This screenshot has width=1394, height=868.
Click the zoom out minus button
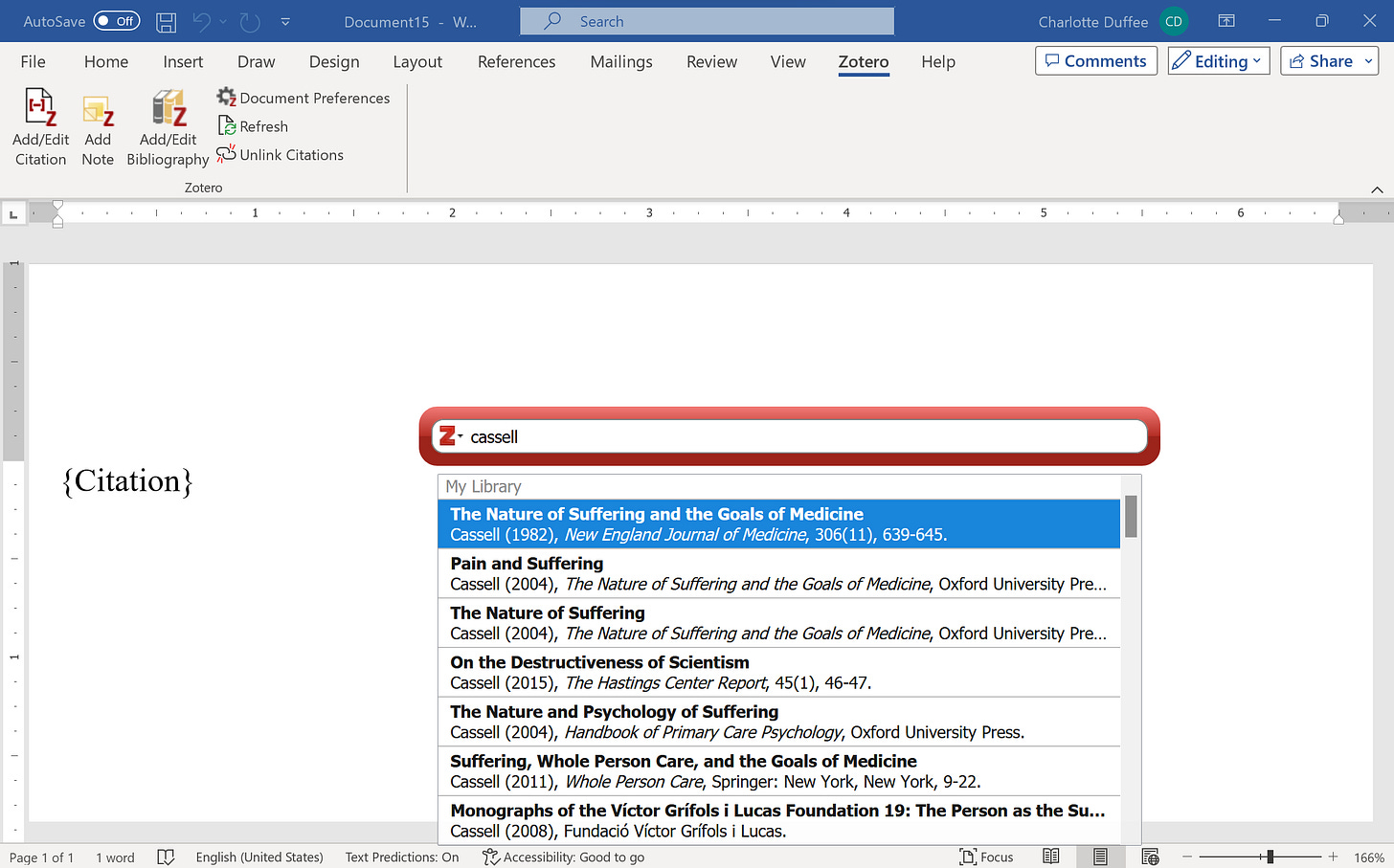click(1187, 857)
